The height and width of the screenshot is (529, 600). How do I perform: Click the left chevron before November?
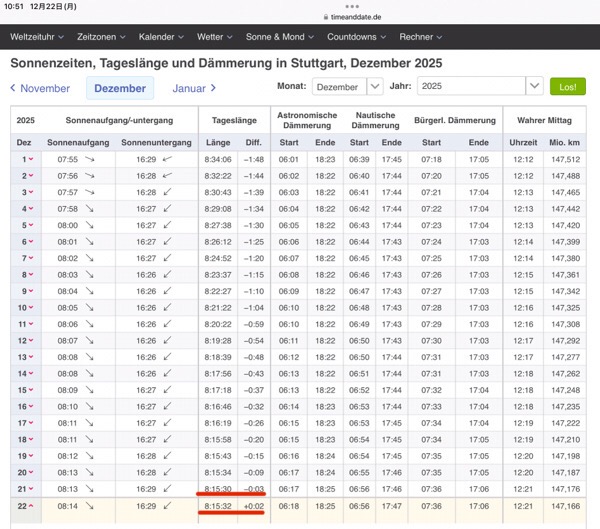[13, 88]
